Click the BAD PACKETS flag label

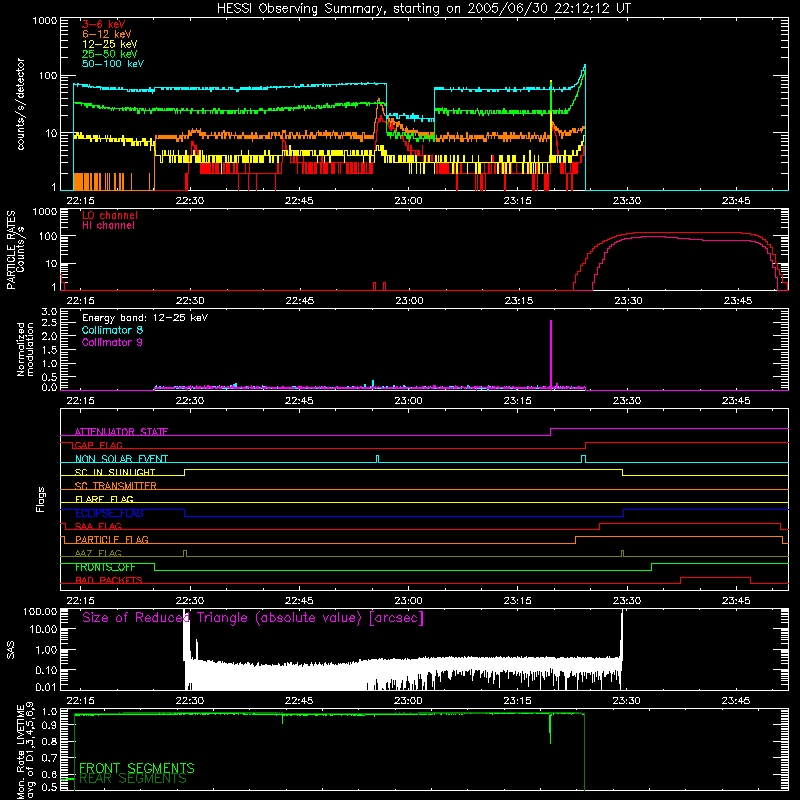(x=109, y=580)
